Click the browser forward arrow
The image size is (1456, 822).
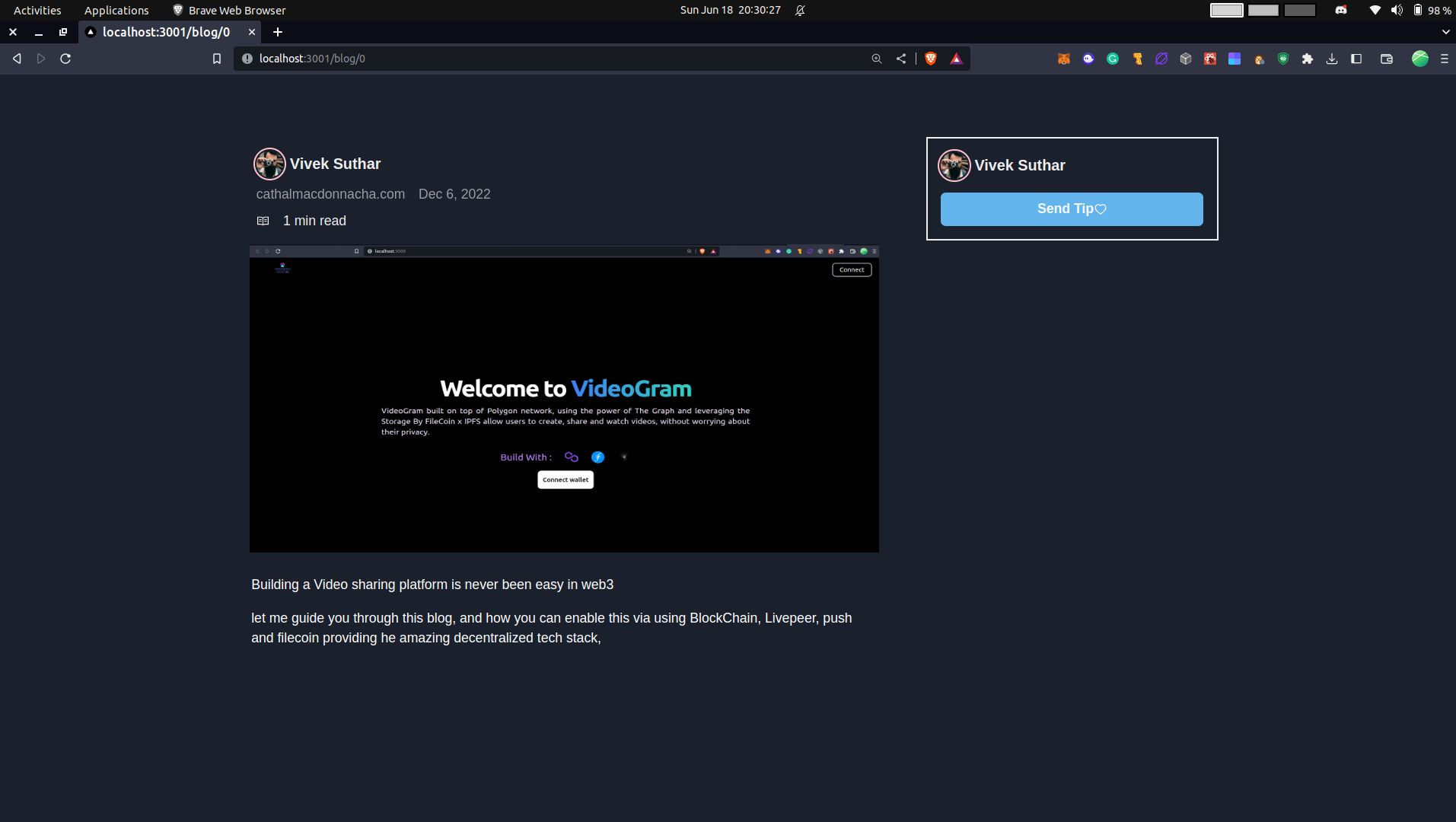(x=41, y=59)
